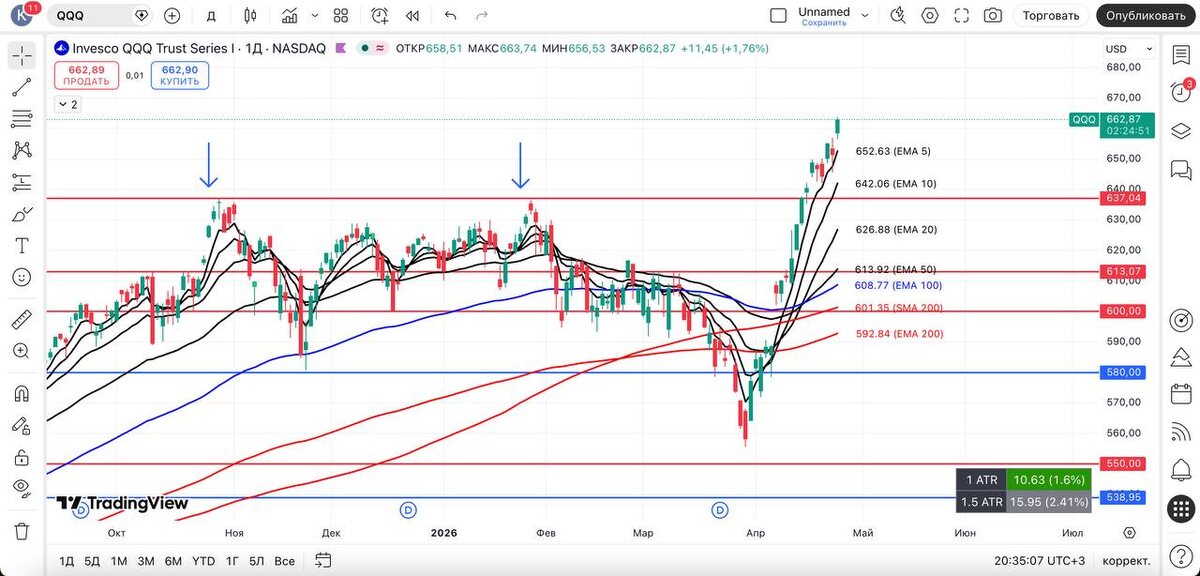Select the crosshair cursor tool
The width and height of the screenshot is (1200, 576).
tap(22, 56)
